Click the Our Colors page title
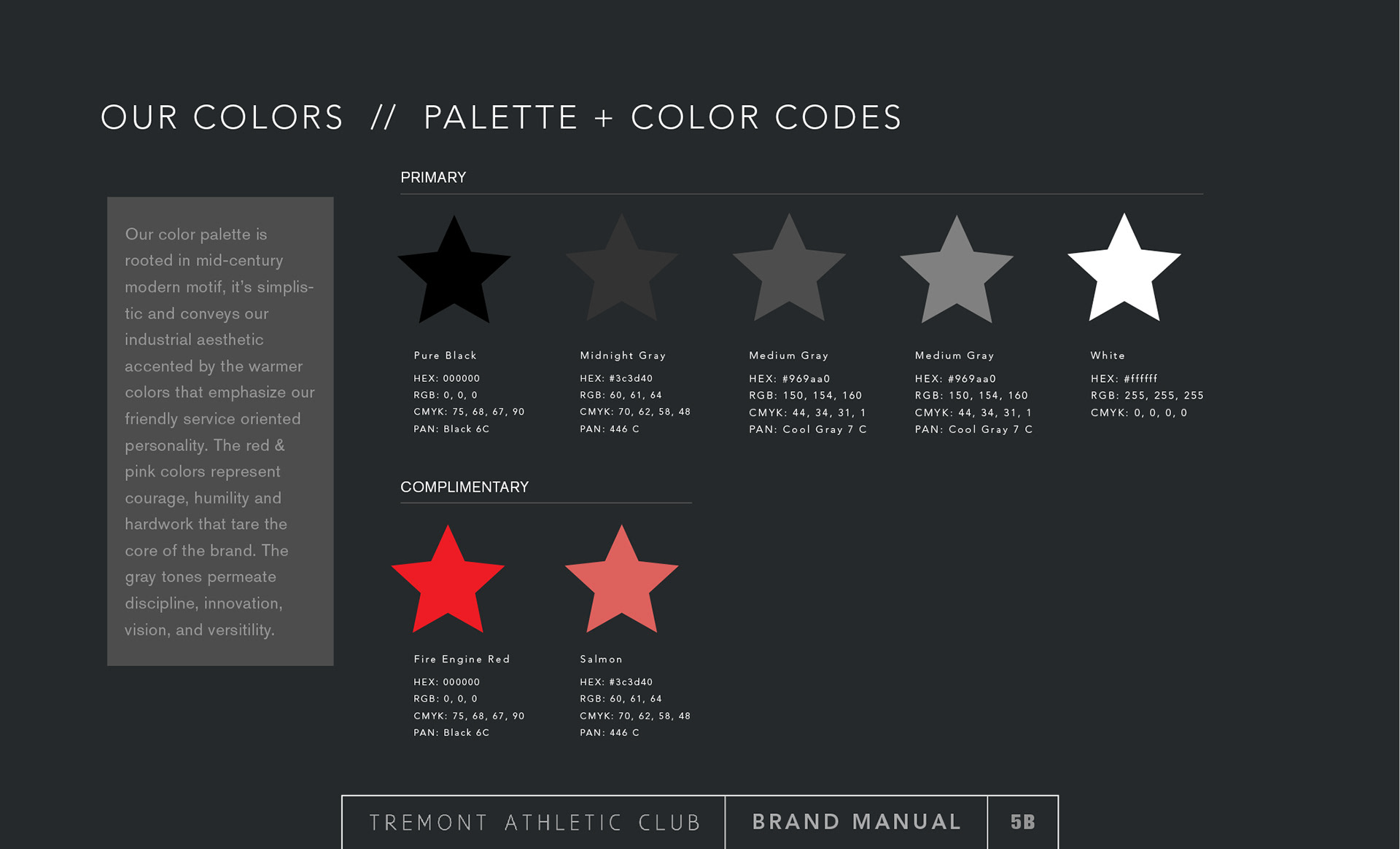The image size is (1400, 849). tap(501, 118)
